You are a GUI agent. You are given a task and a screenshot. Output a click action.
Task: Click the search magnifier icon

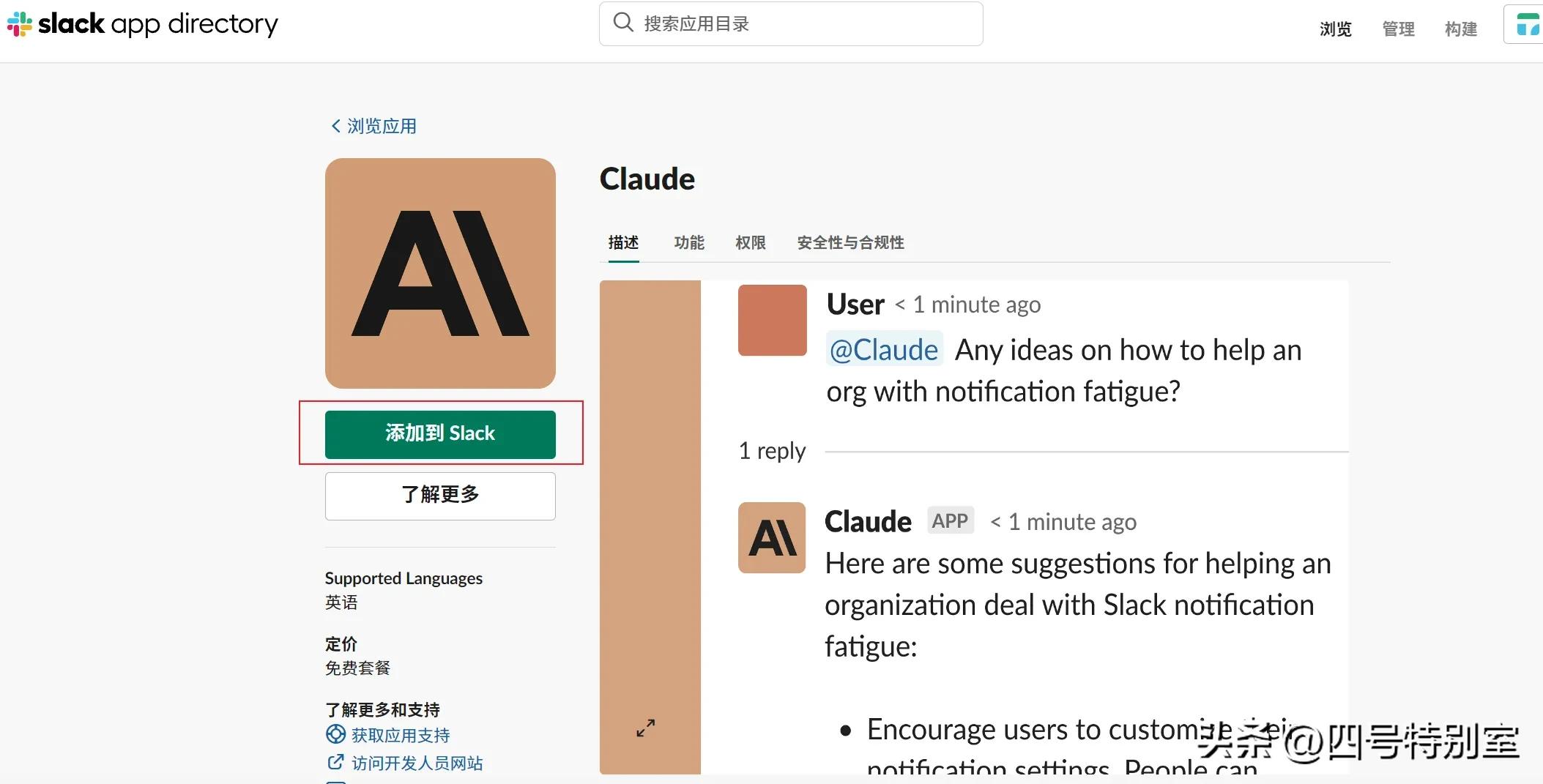[622, 22]
